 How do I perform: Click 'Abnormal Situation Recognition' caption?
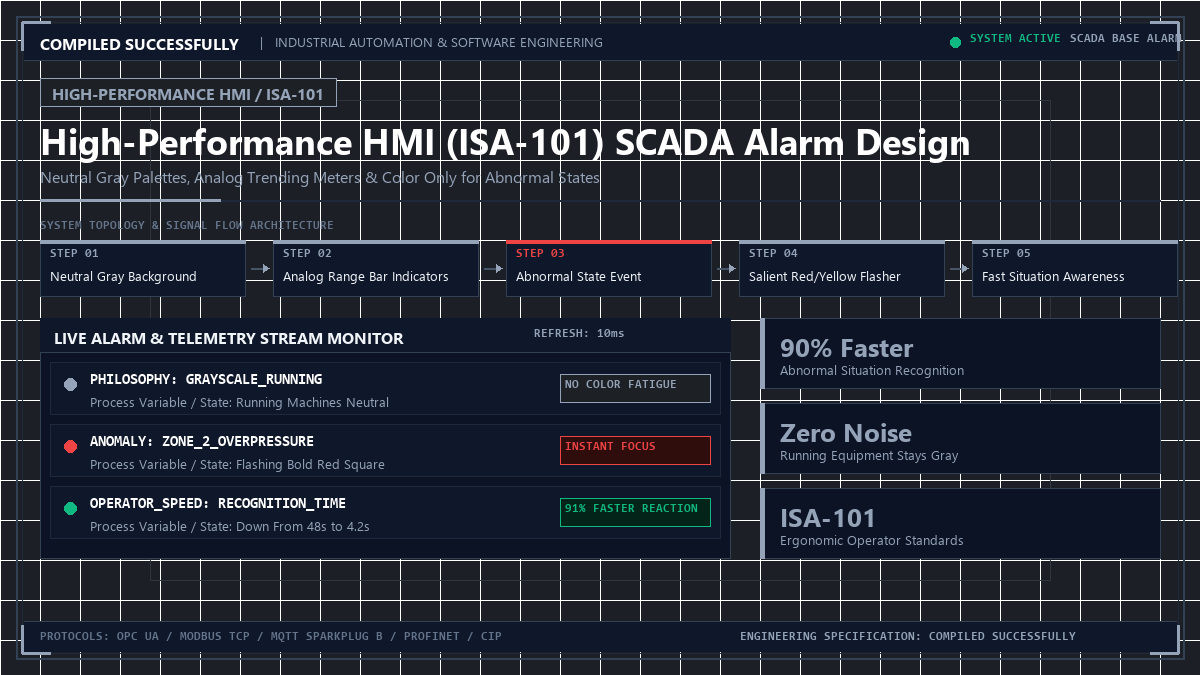[872, 371]
